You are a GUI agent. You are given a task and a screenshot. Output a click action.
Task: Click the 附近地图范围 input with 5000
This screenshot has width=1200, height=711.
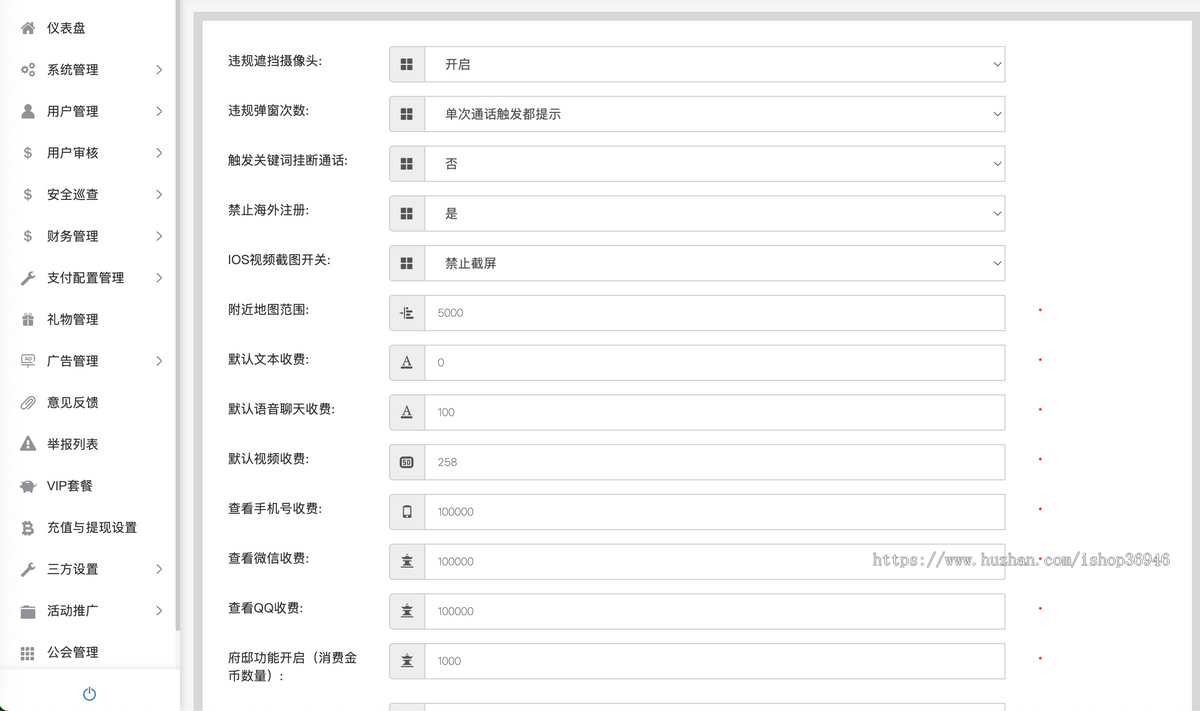point(715,313)
